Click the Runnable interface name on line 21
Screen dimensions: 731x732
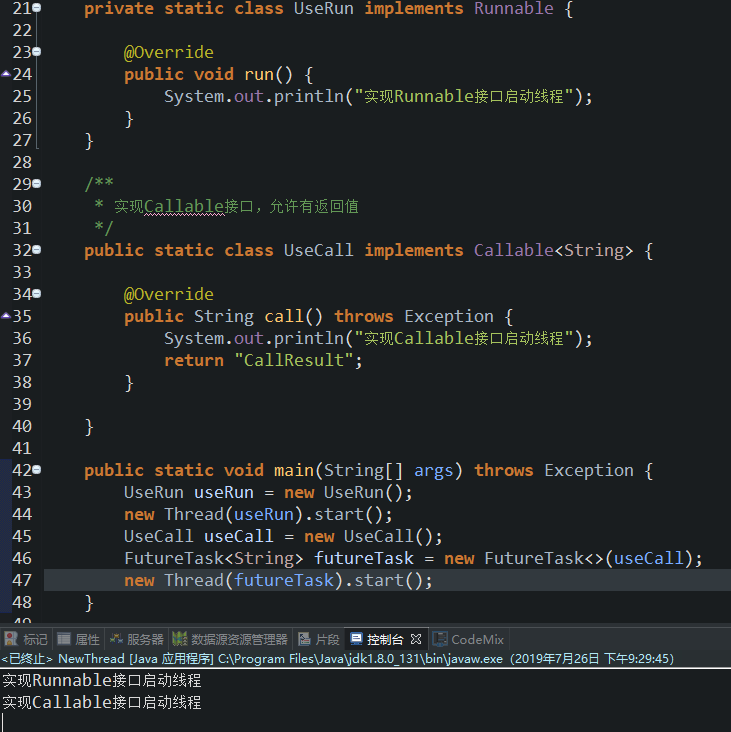click(x=513, y=8)
